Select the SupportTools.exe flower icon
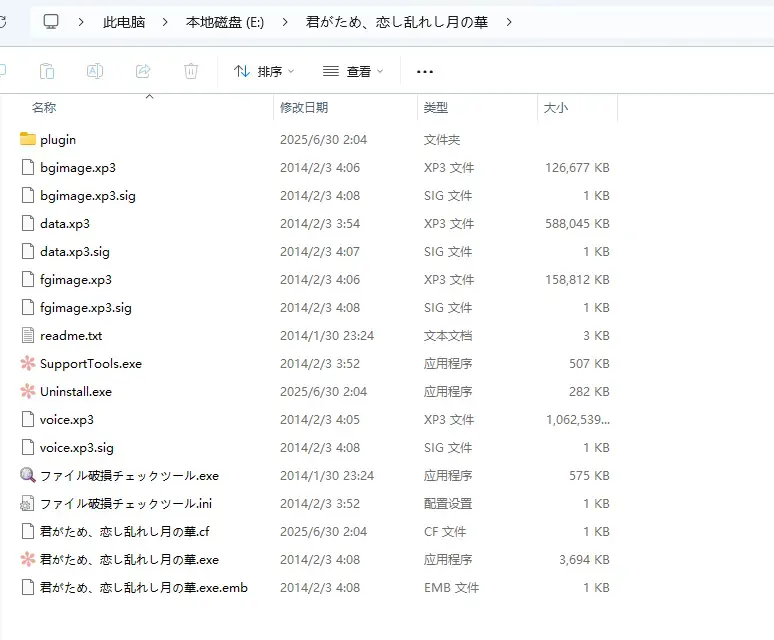 (x=28, y=364)
